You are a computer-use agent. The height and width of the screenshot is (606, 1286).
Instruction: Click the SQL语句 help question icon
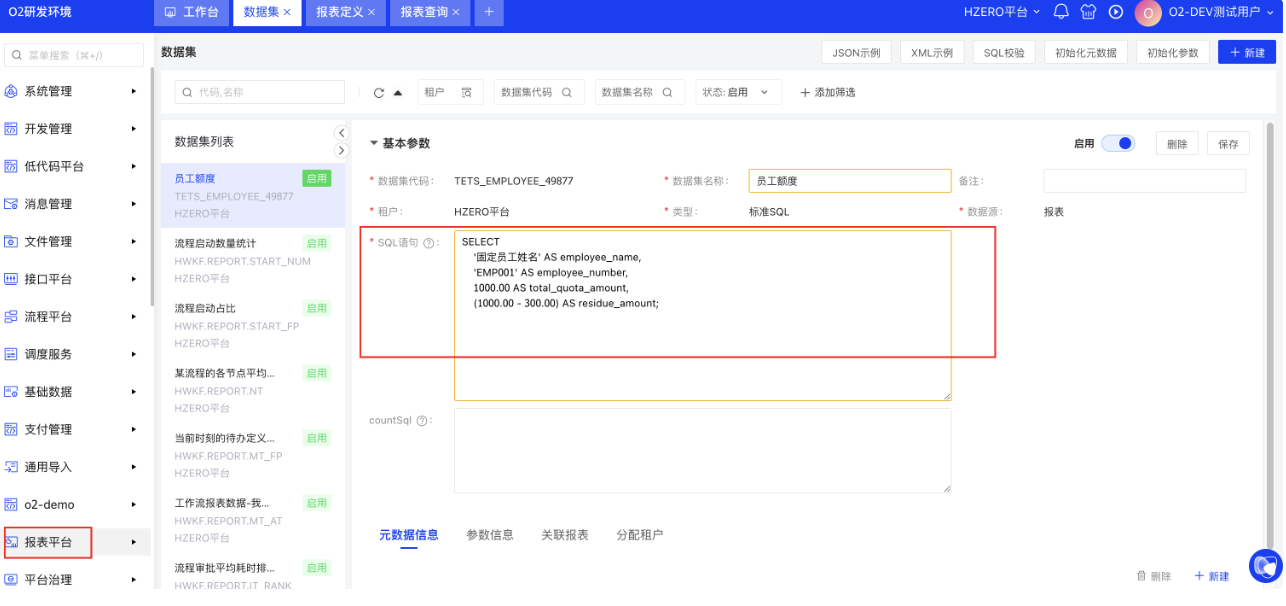(x=429, y=243)
